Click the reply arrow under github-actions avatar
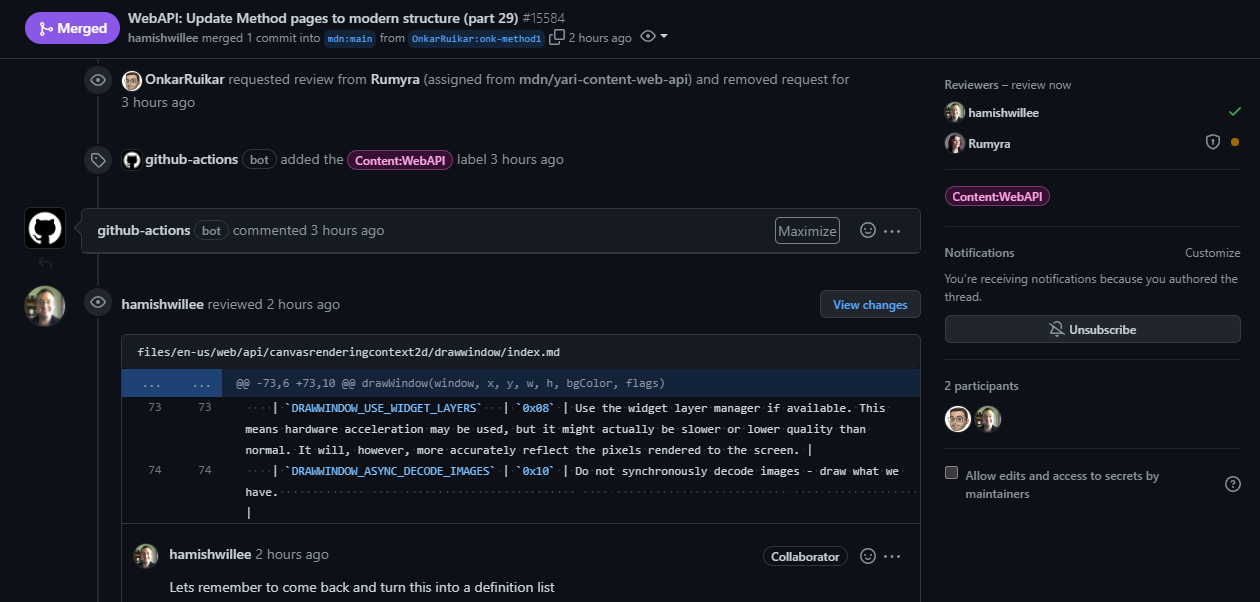The width and height of the screenshot is (1260, 602). (x=45, y=264)
